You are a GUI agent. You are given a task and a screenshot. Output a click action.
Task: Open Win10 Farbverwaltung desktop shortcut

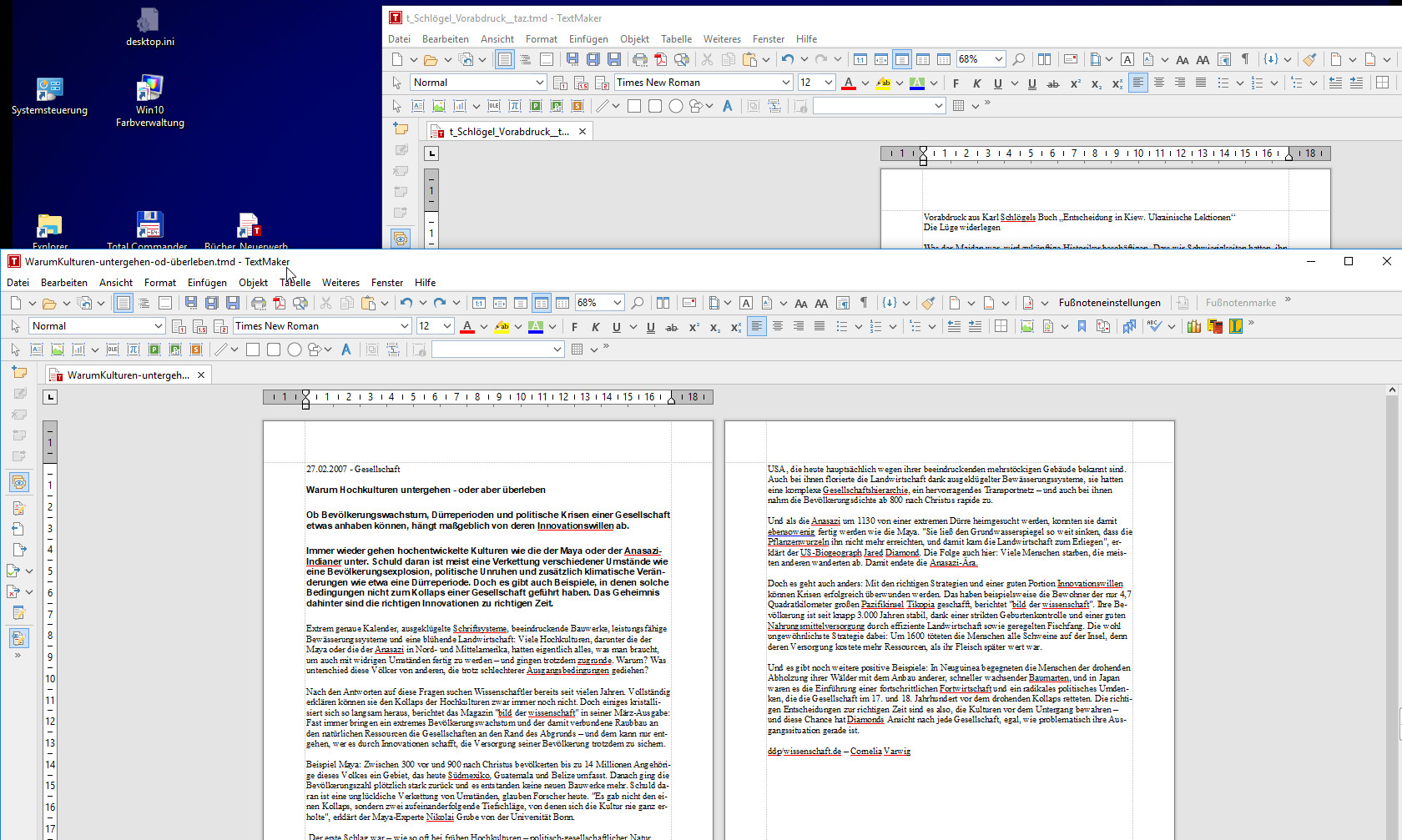pos(150,101)
